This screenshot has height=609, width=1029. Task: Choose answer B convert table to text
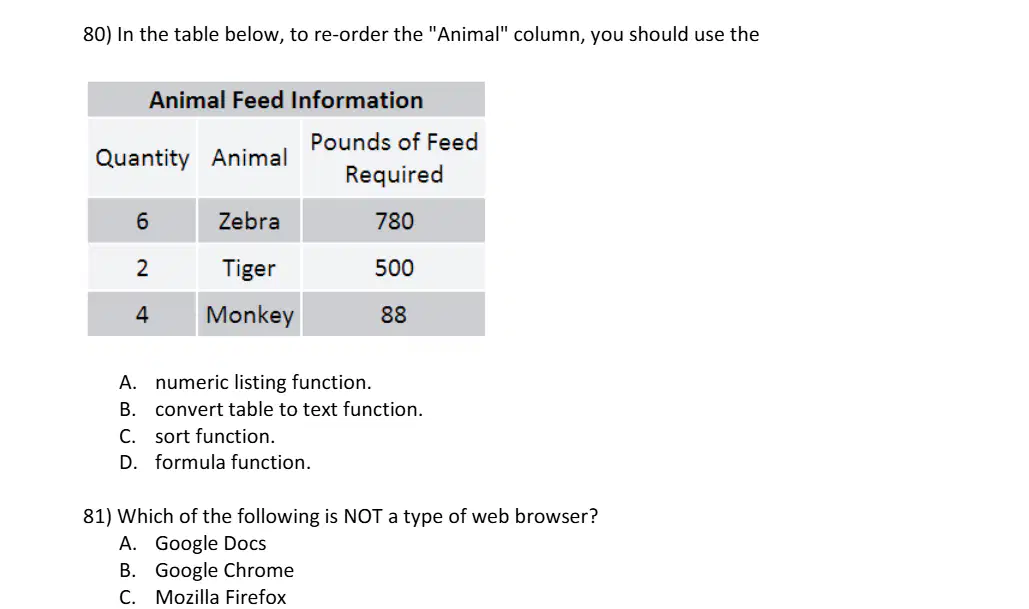click(x=270, y=409)
